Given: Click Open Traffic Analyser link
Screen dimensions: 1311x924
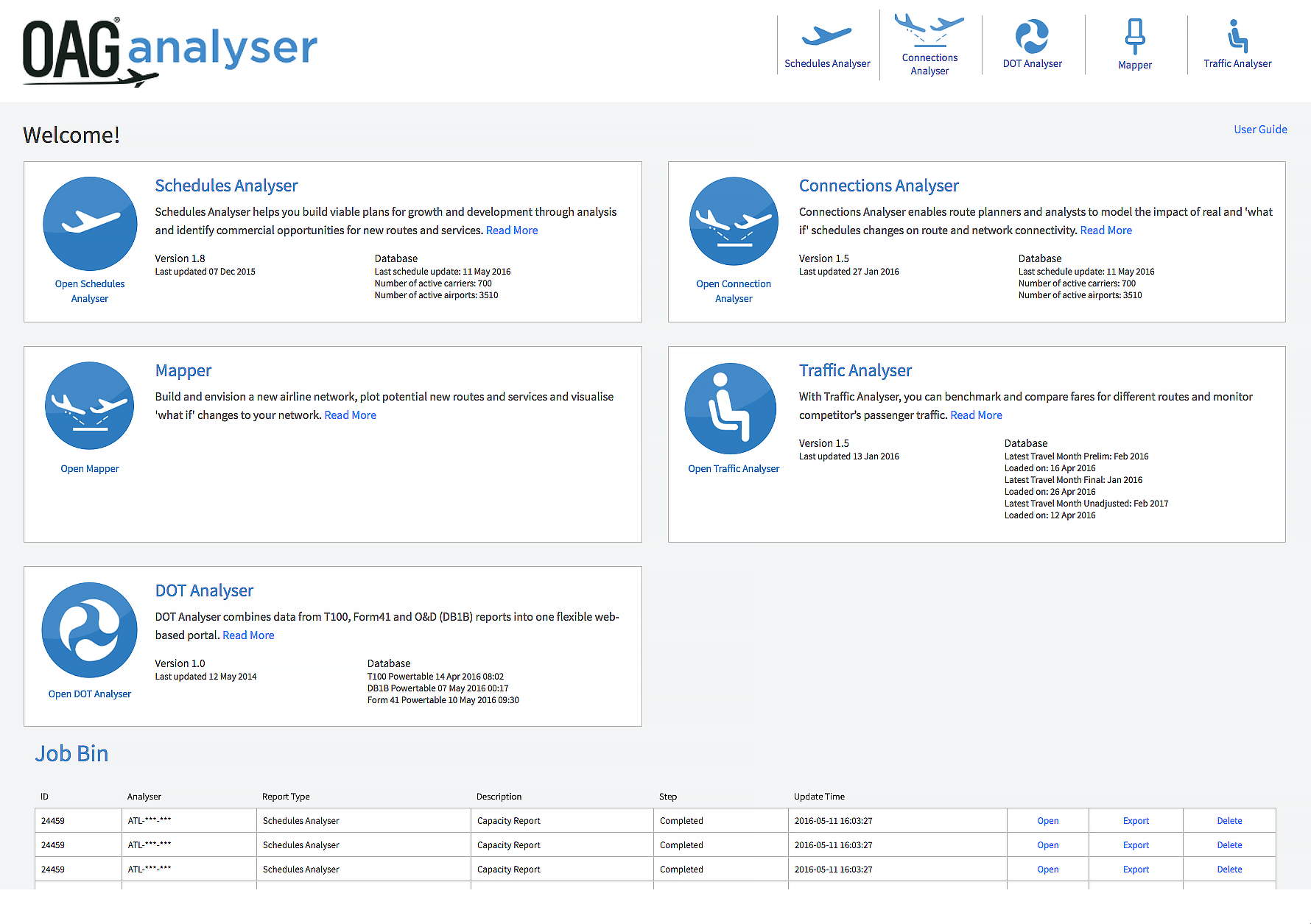Looking at the screenshot, I should (x=734, y=469).
